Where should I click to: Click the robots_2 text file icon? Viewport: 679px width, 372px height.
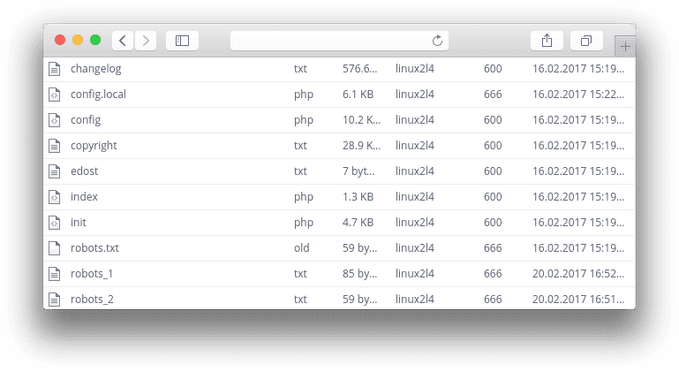[54, 299]
